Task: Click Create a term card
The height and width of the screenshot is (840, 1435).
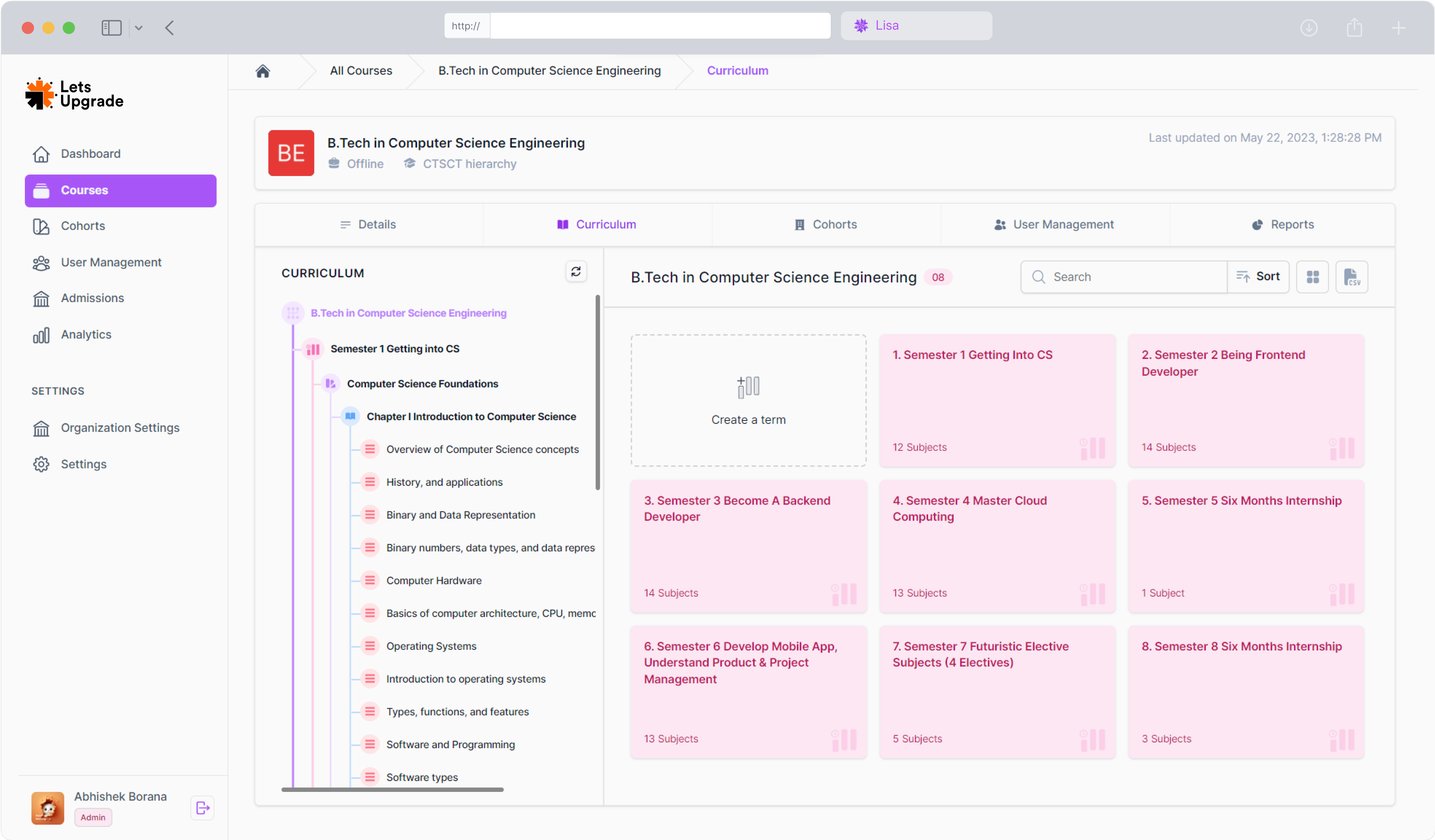Action: pos(748,401)
